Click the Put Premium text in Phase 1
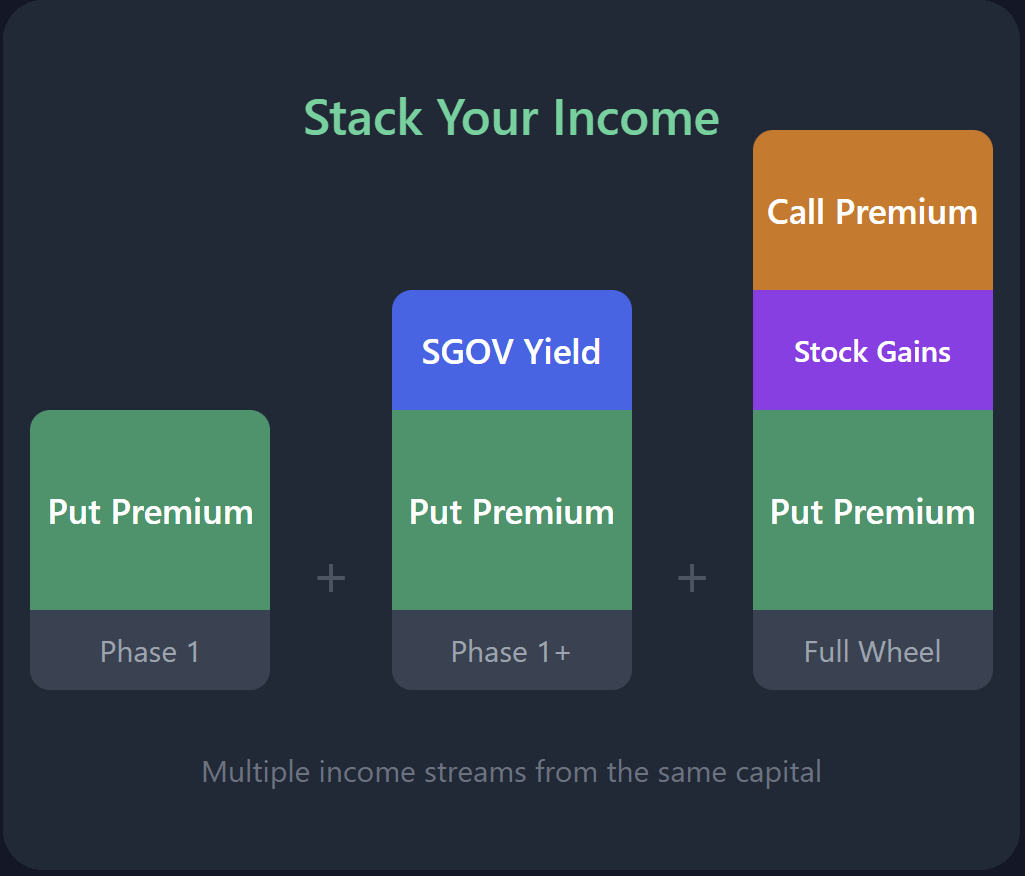The image size is (1025, 876). click(x=150, y=512)
